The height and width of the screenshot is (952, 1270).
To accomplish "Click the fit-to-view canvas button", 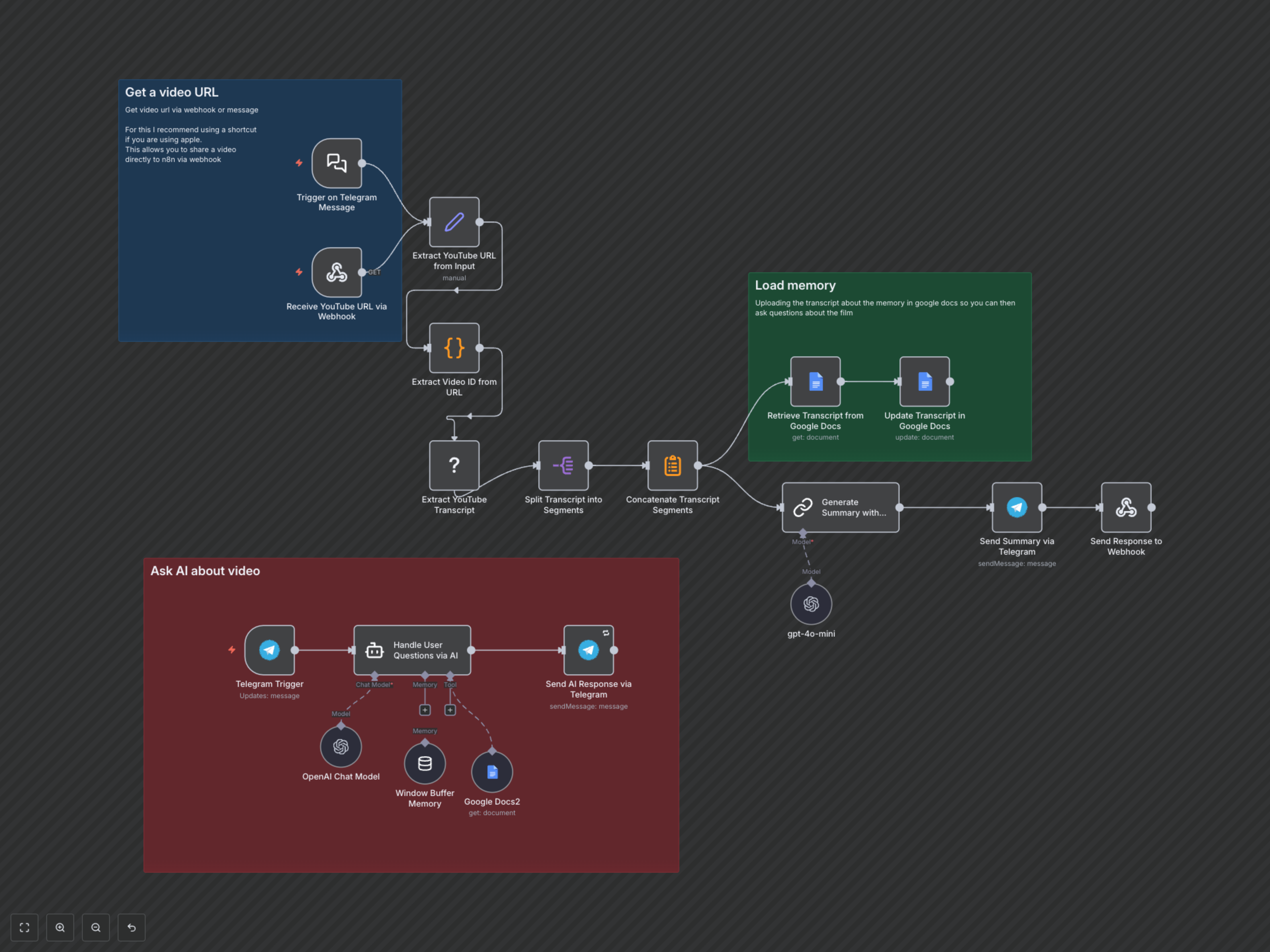I will click(x=24, y=927).
